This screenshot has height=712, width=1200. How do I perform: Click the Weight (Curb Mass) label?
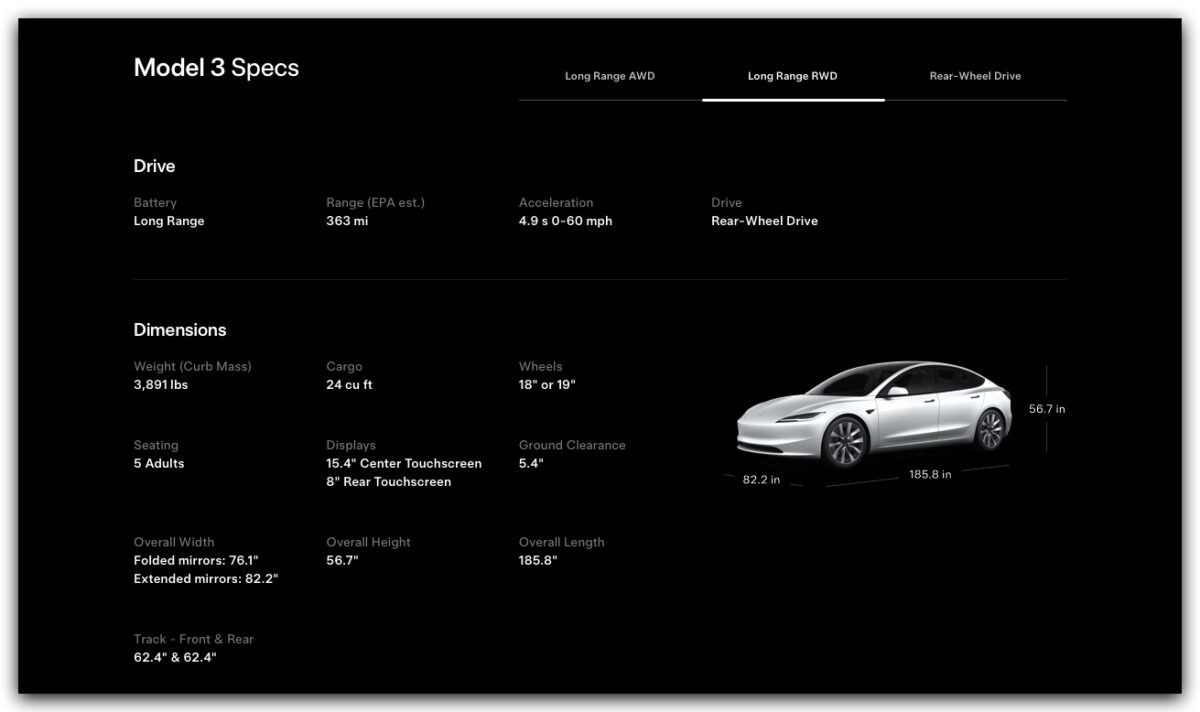point(193,367)
